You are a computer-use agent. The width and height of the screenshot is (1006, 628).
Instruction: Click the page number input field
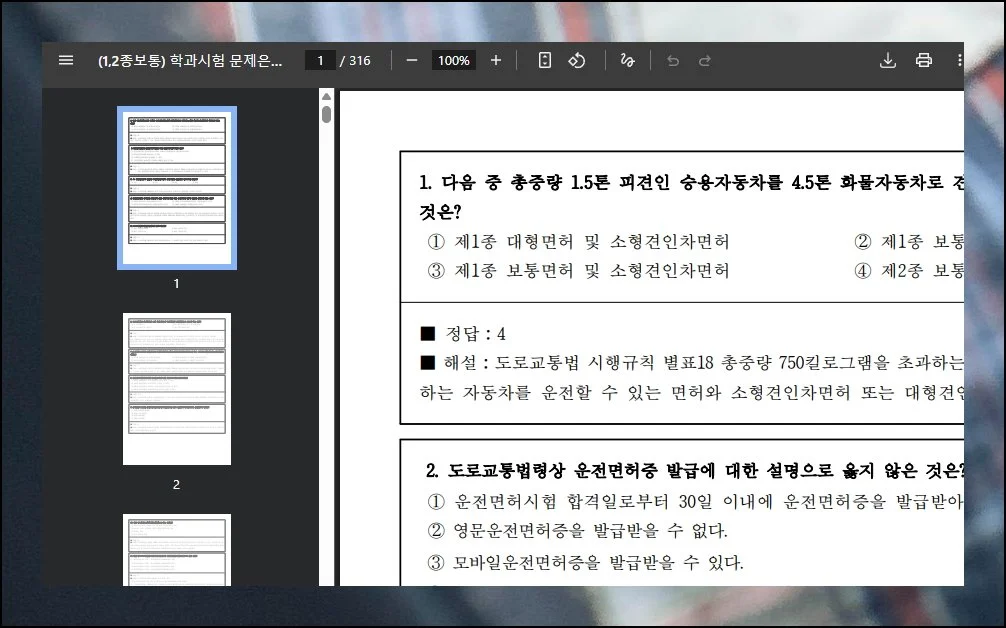point(320,60)
